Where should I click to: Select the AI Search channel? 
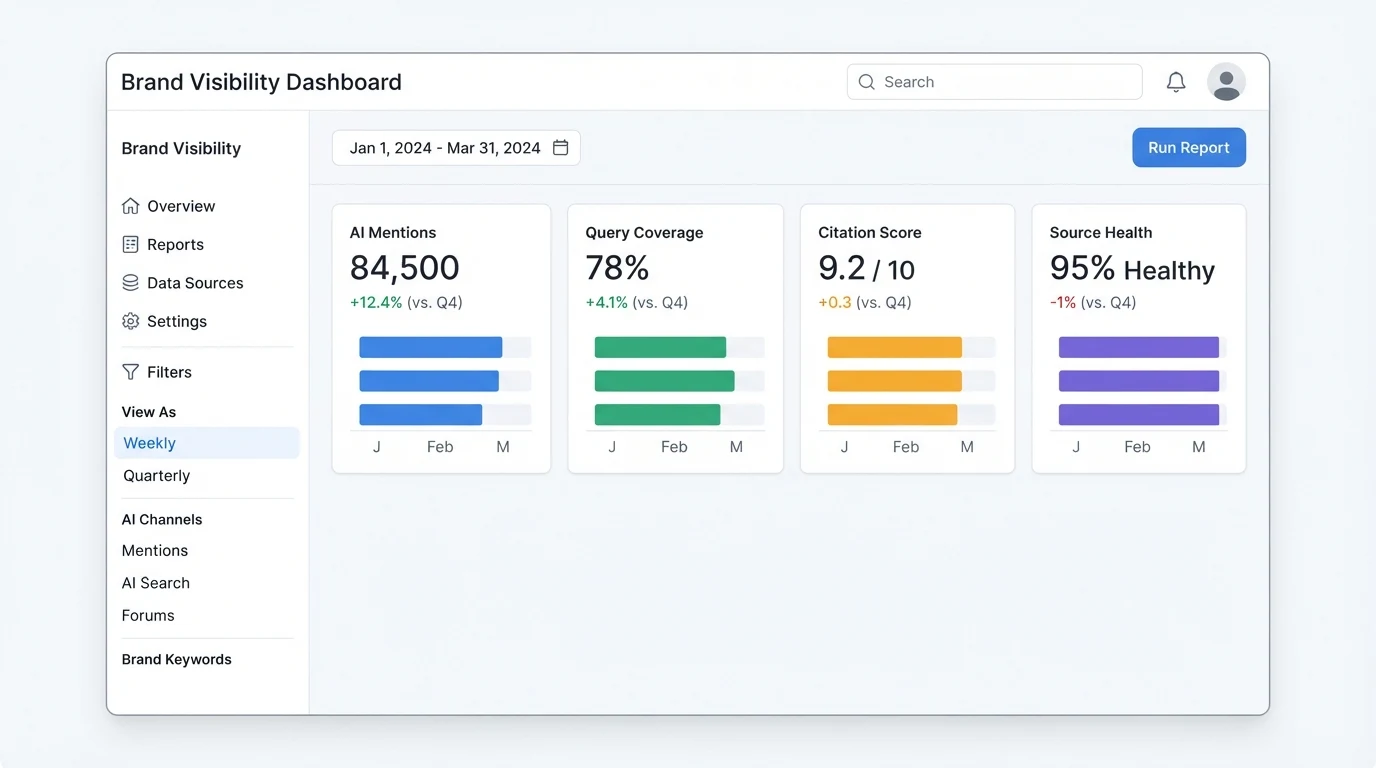pos(156,583)
